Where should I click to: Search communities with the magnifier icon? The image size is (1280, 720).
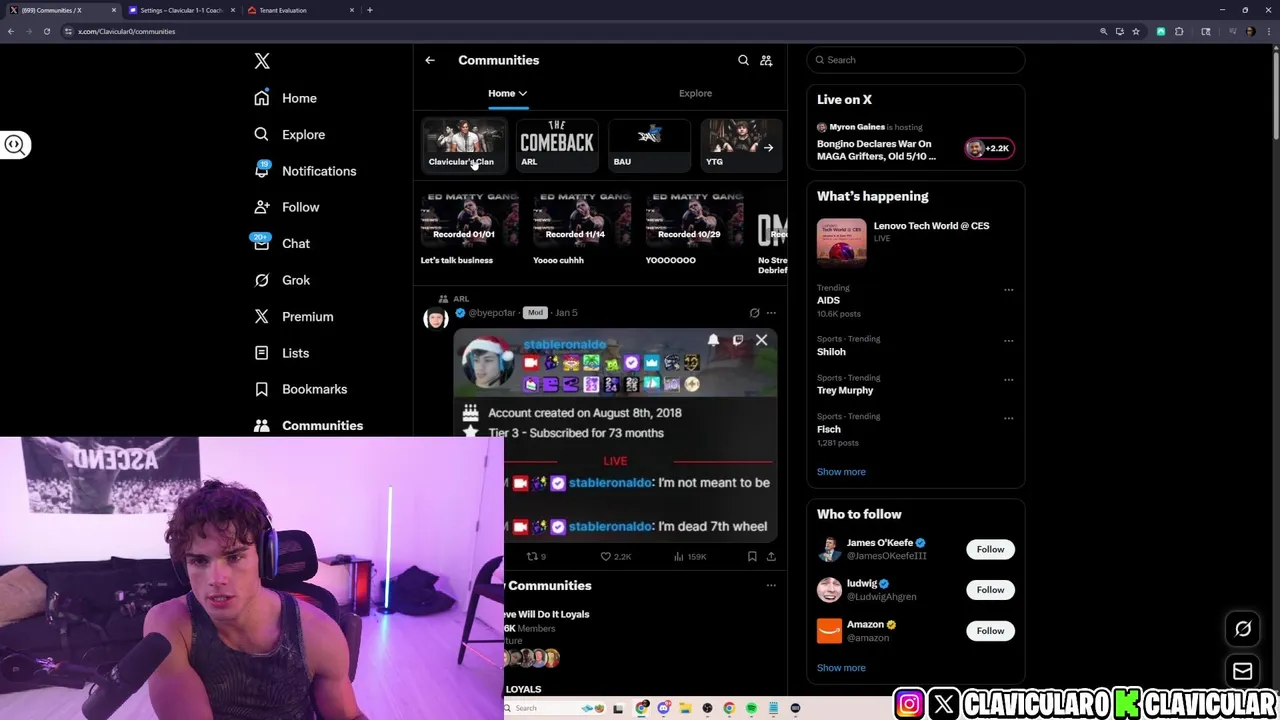point(743,60)
